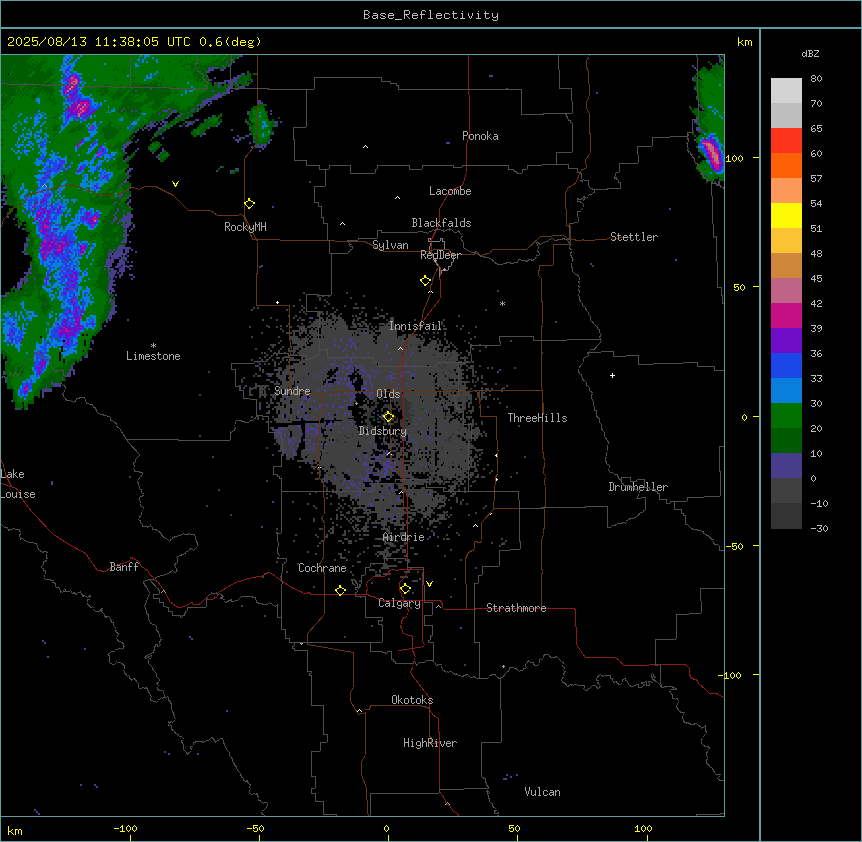The height and width of the screenshot is (842, 862).
Task: Select the Banff label
Action: [x=124, y=567]
